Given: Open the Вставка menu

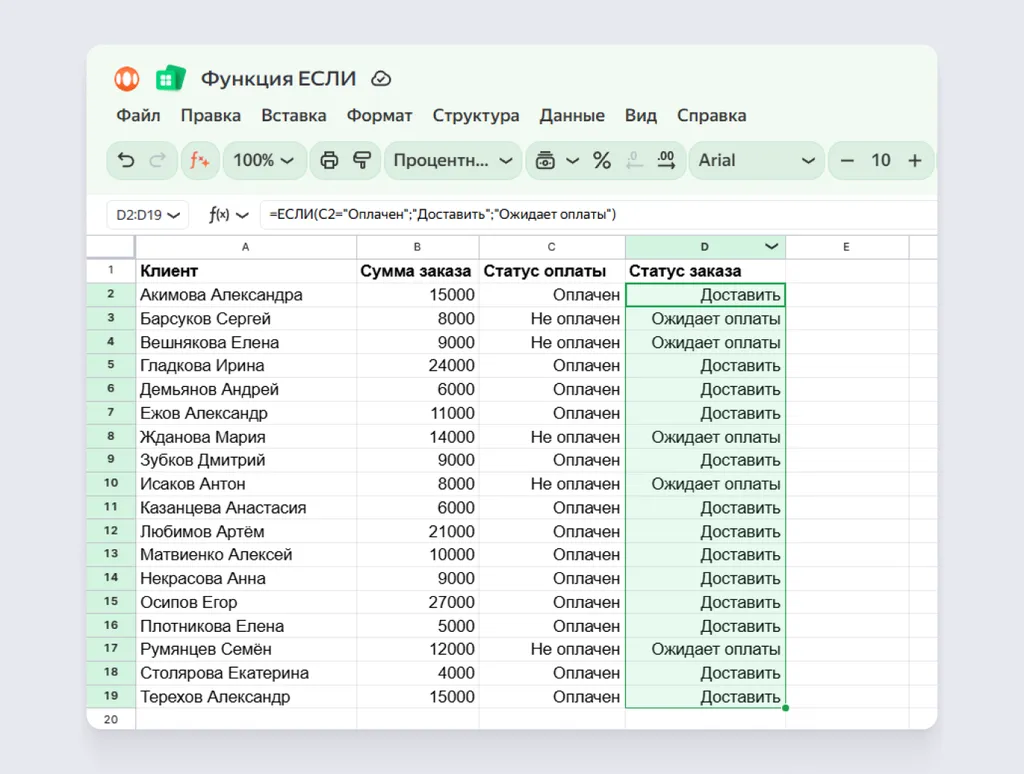Looking at the screenshot, I should tap(294, 116).
